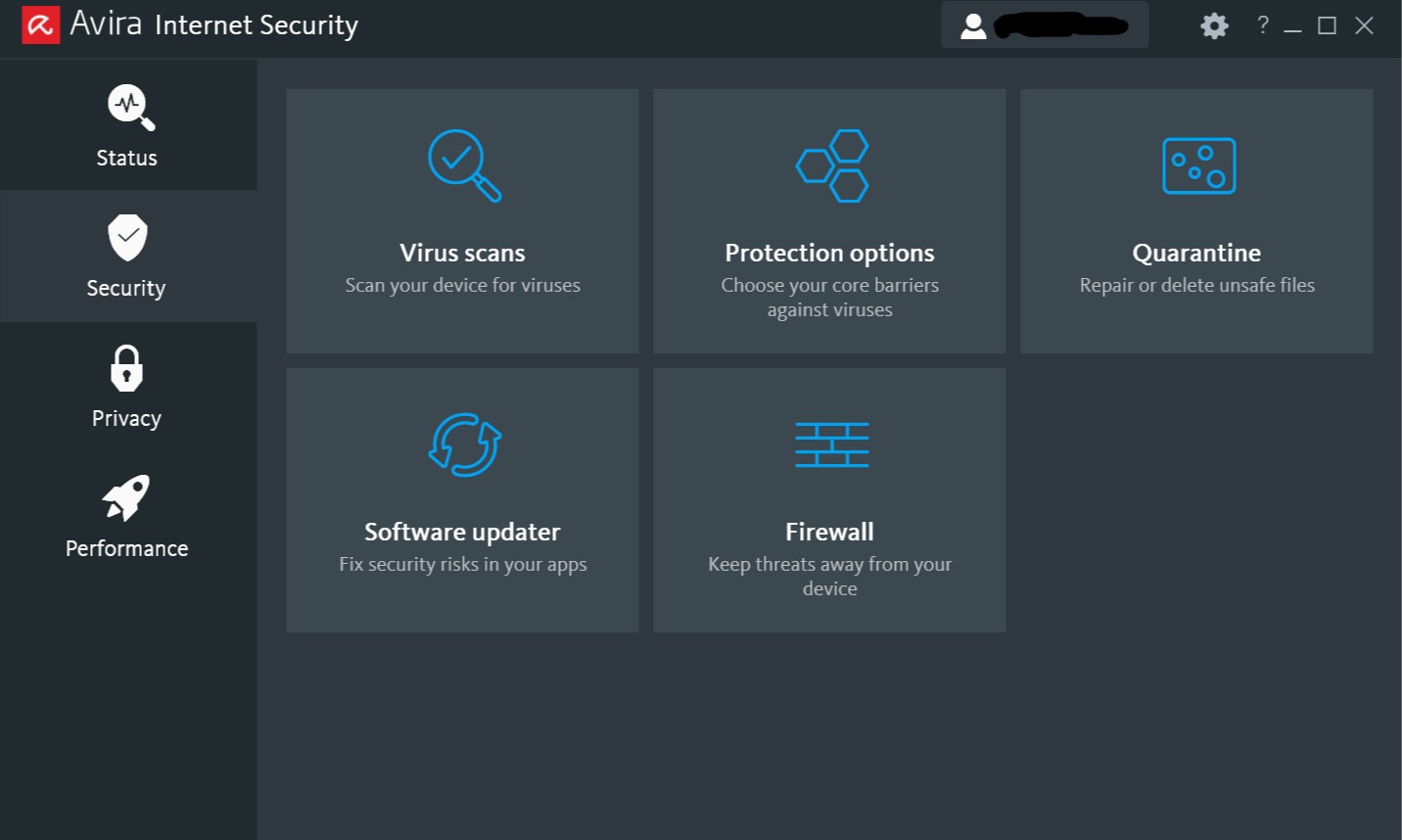The width and height of the screenshot is (1402, 840).
Task: Select the Security sidebar tab
Action: point(127,257)
